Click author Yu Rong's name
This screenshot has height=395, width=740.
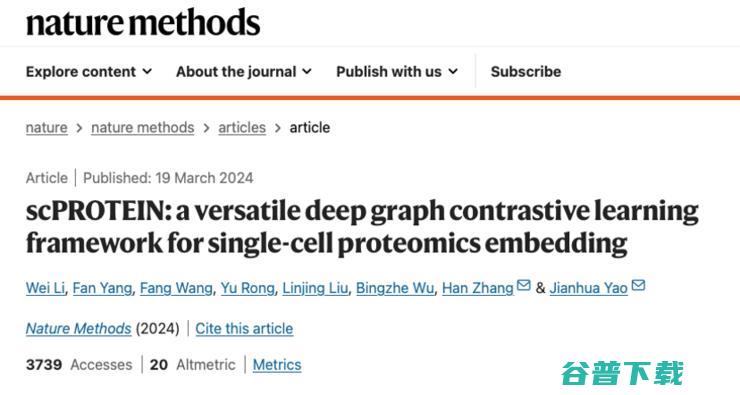[x=248, y=288]
